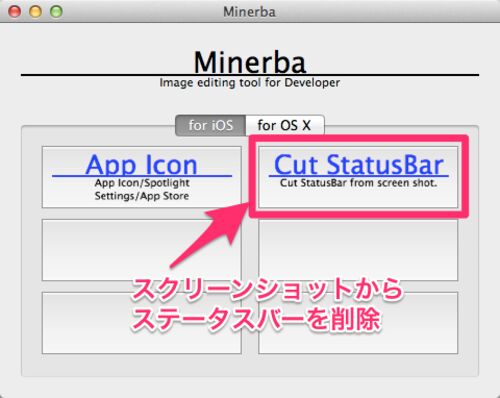Click the 'App Icon/Spotlight' description line
Screen dimensions: 500x398
pyautogui.click(x=142, y=183)
